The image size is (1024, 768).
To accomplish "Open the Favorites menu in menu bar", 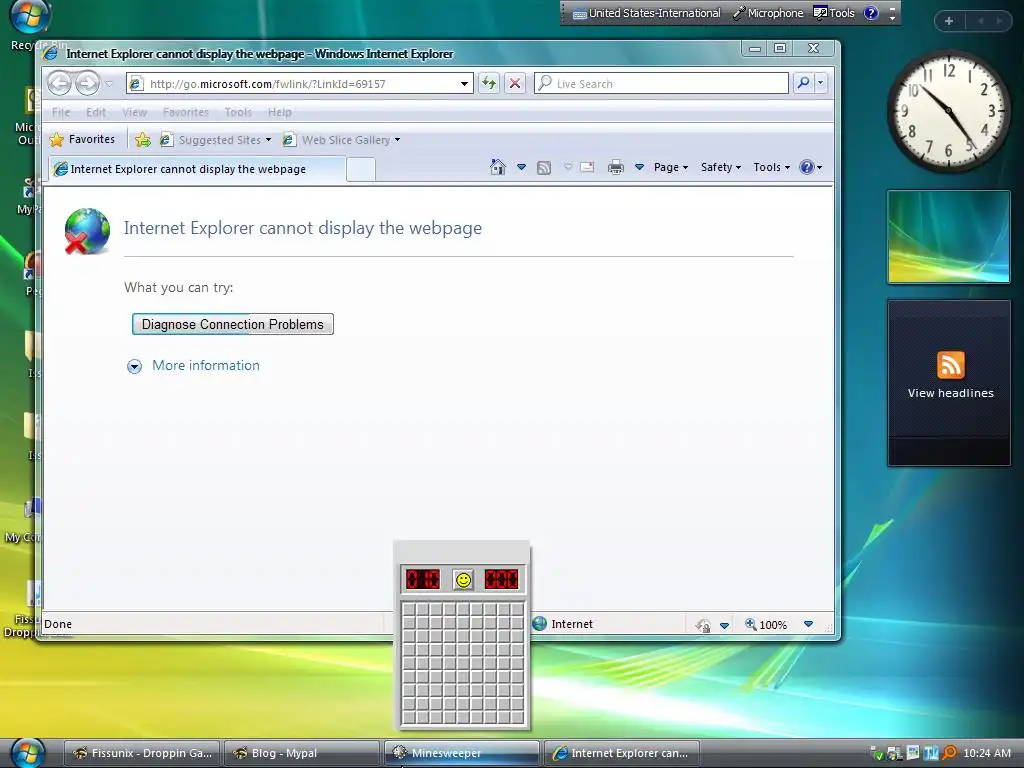I will click(185, 112).
